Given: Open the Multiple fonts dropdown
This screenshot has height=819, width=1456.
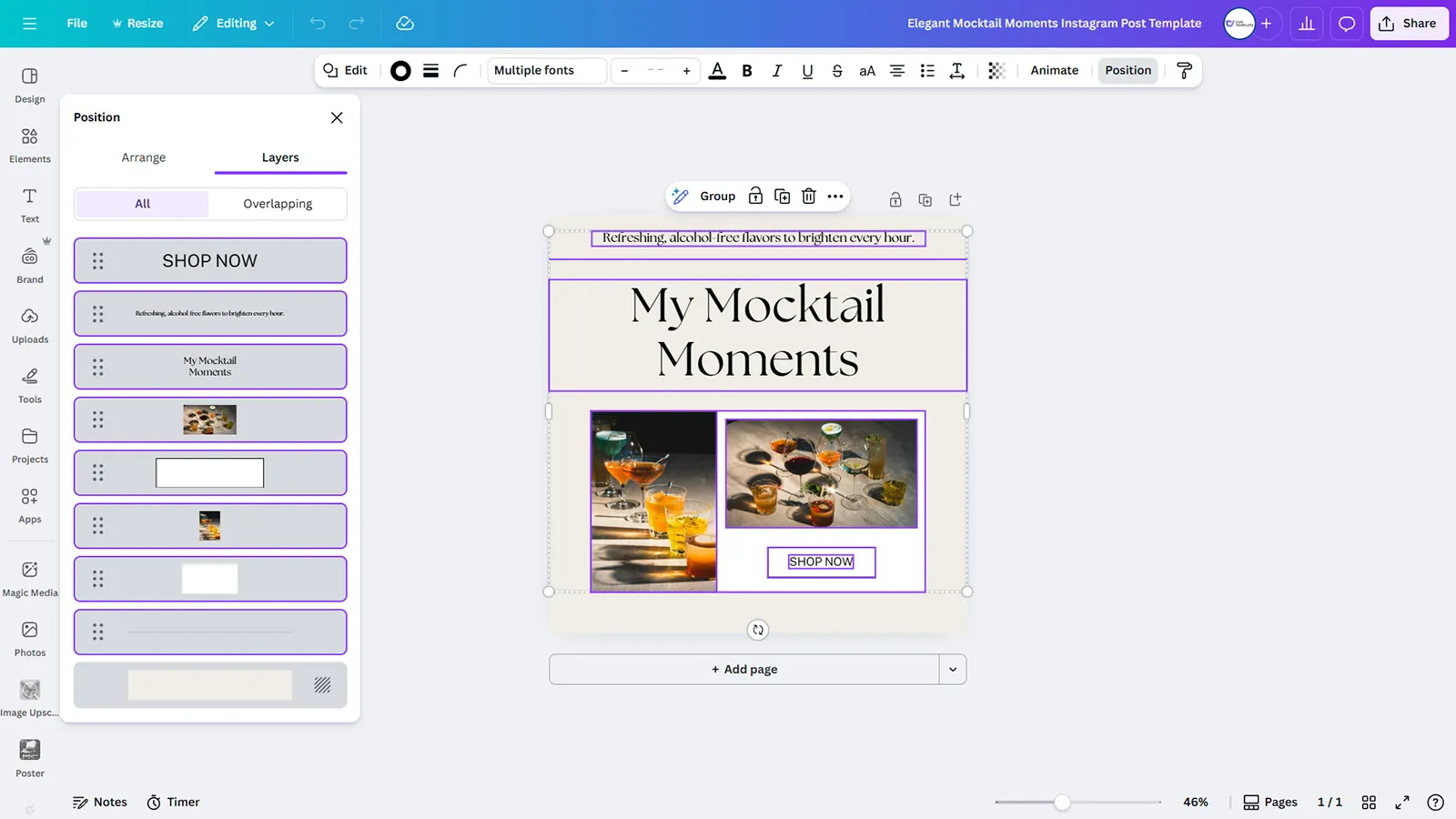Looking at the screenshot, I should [547, 71].
